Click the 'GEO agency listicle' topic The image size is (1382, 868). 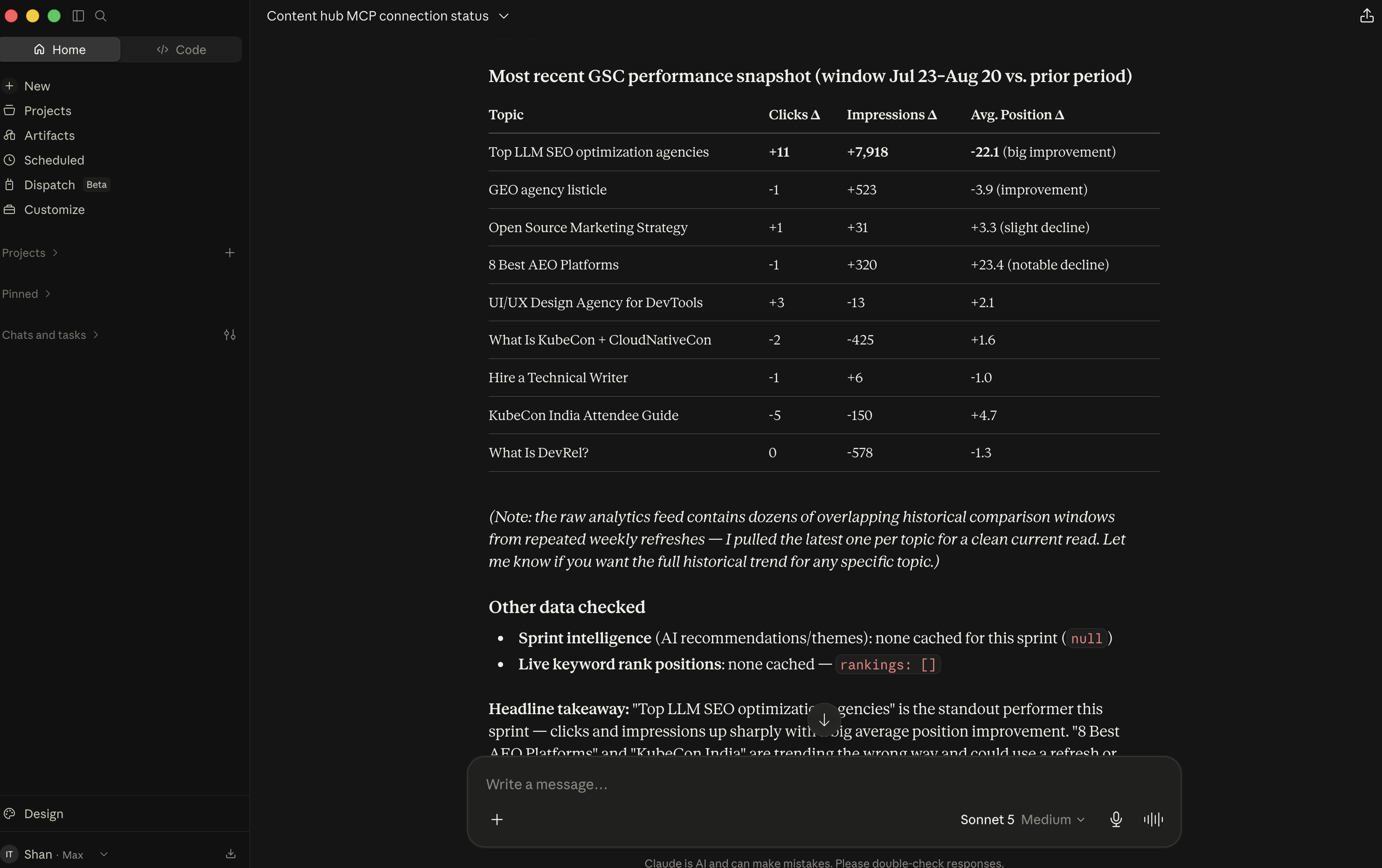tap(547, 190)
